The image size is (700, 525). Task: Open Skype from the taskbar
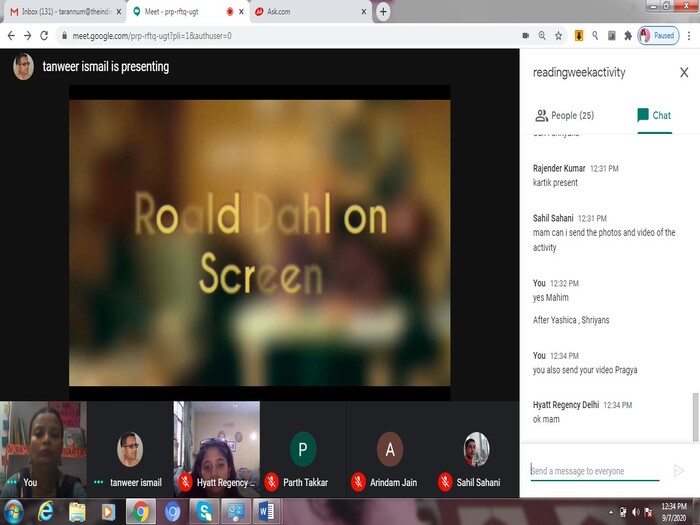click(204, 512)
